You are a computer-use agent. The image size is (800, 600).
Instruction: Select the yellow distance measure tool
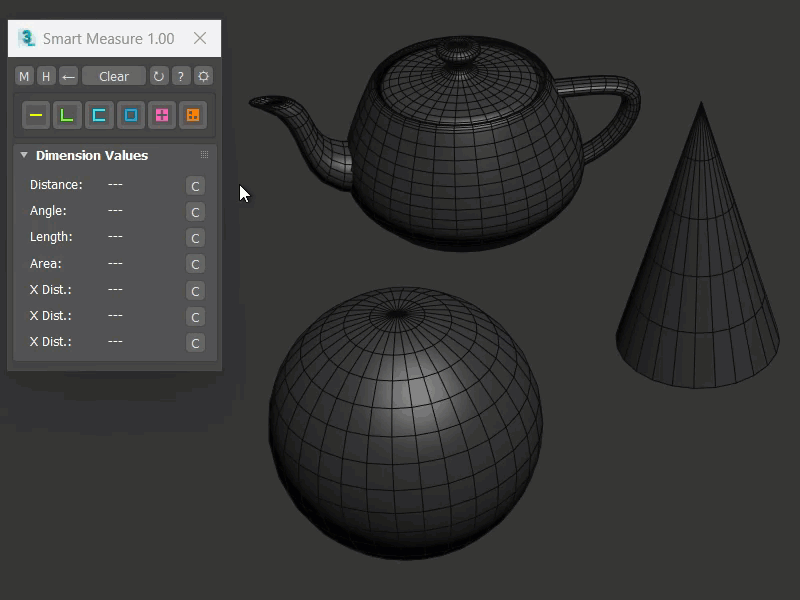(x=36, y=115)
